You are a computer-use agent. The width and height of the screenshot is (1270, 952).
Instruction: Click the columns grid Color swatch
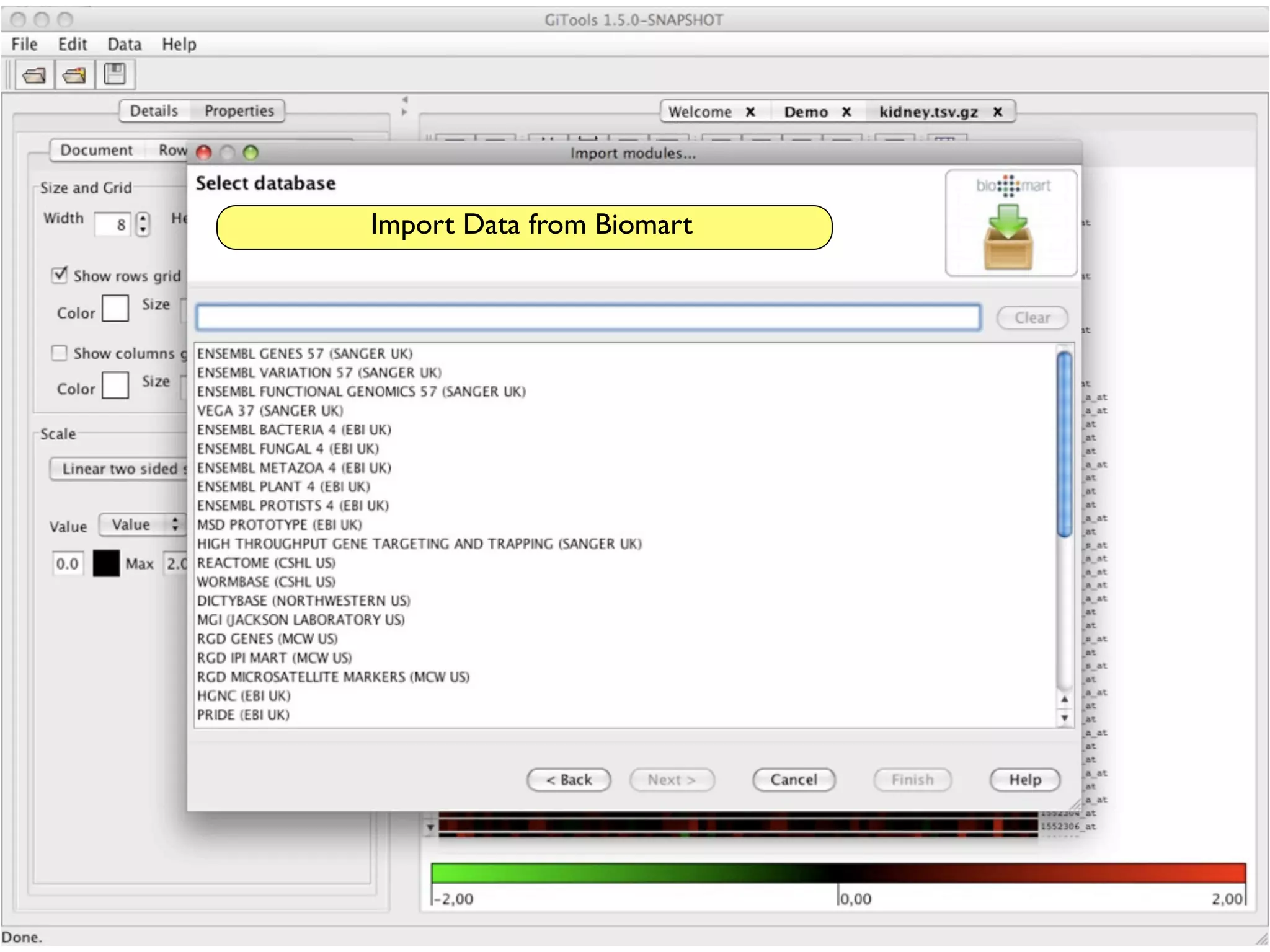coord(115,386)
